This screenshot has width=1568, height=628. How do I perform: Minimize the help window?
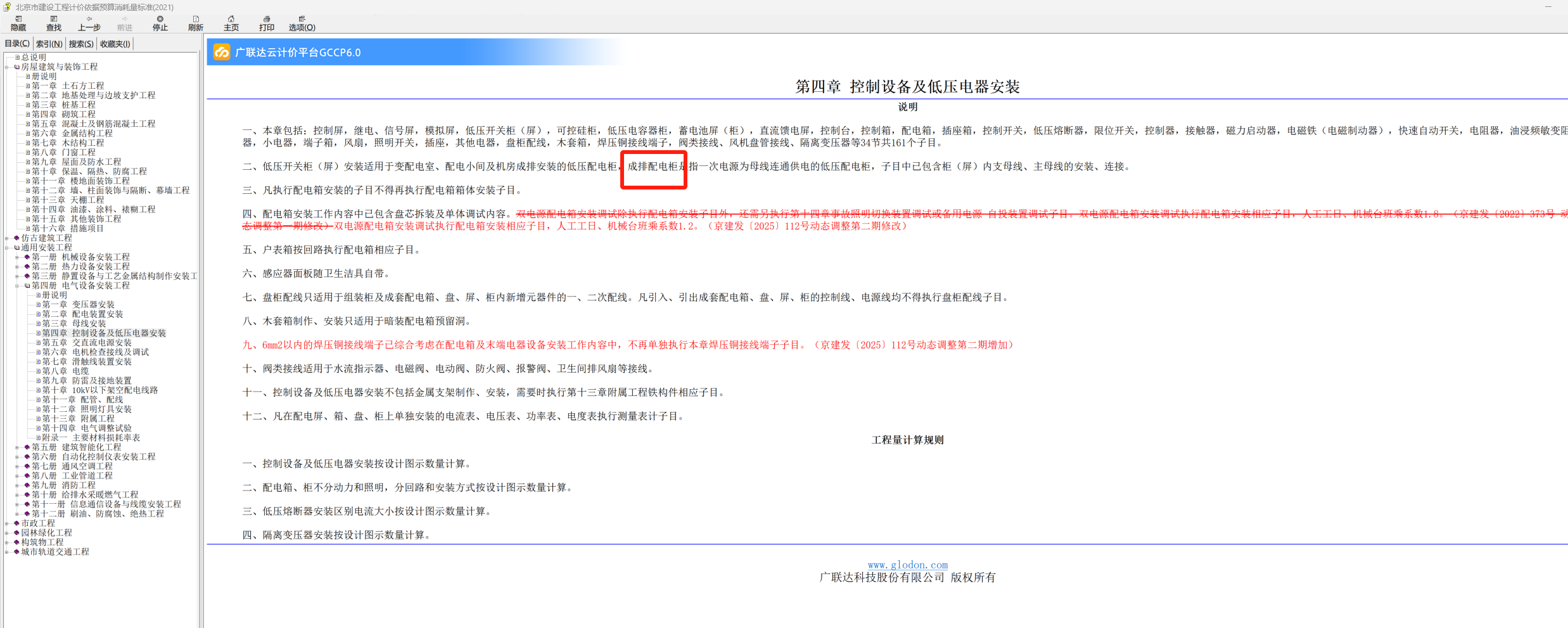coord(1548,7)
